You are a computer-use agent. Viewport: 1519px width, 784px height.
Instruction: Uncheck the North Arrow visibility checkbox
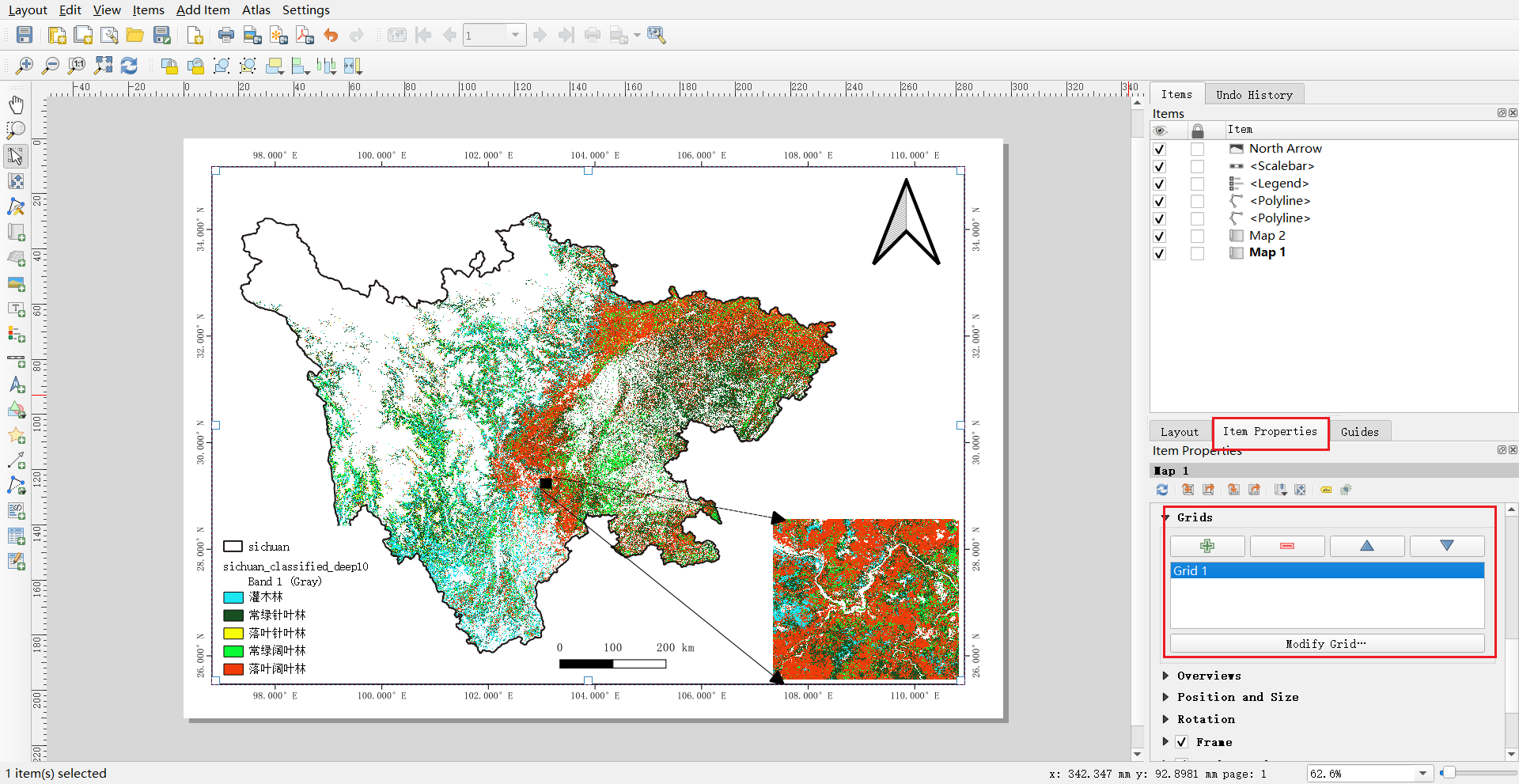point(1160,149)
